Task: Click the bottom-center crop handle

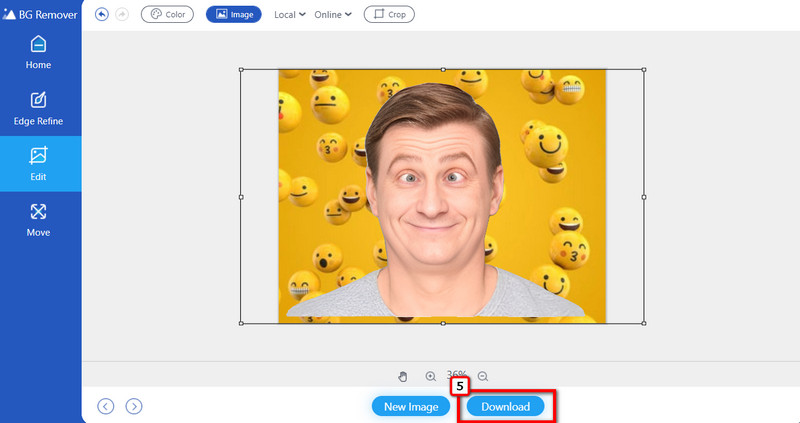Action: (443, 323)
